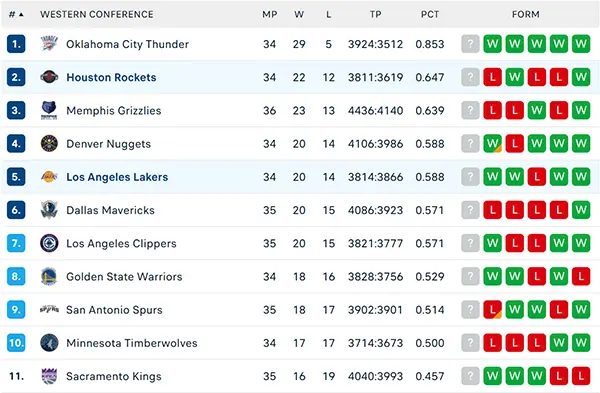600x393 pixels.
Task: Sort the table by MP column header
Action: click(269, 15)
